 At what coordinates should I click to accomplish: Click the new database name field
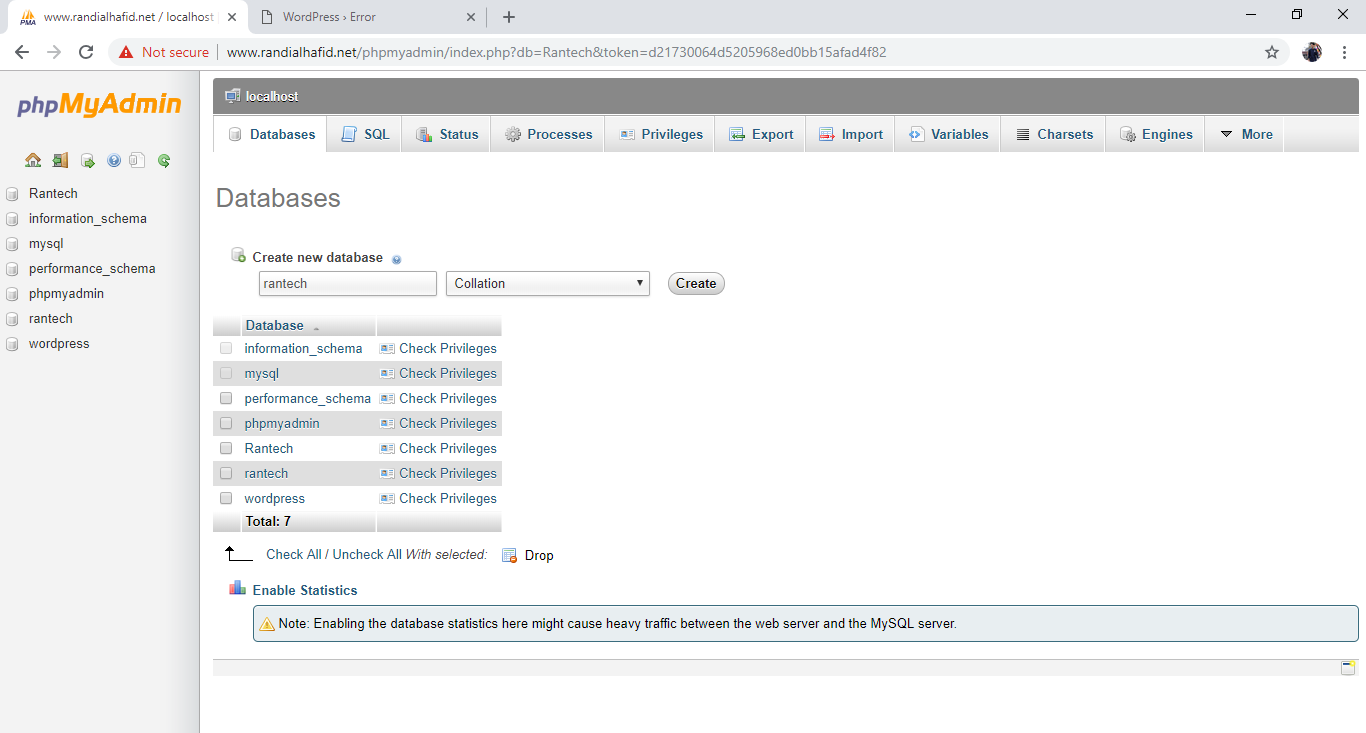(348, 284)
